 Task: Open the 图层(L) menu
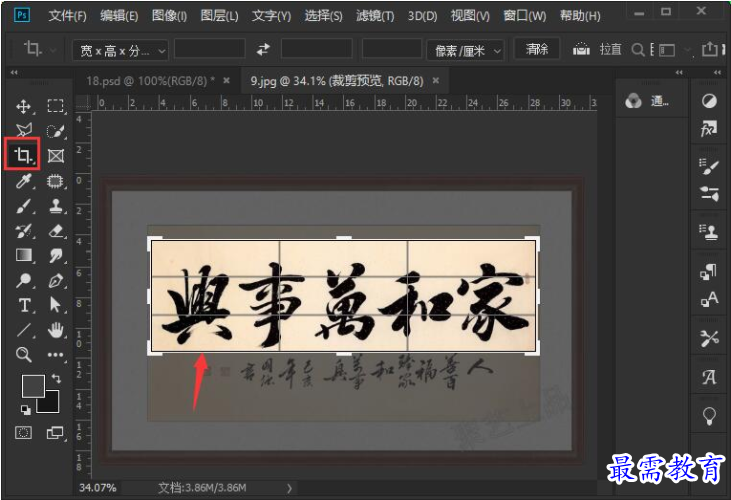pyautogui.click(x=219, y=16)
